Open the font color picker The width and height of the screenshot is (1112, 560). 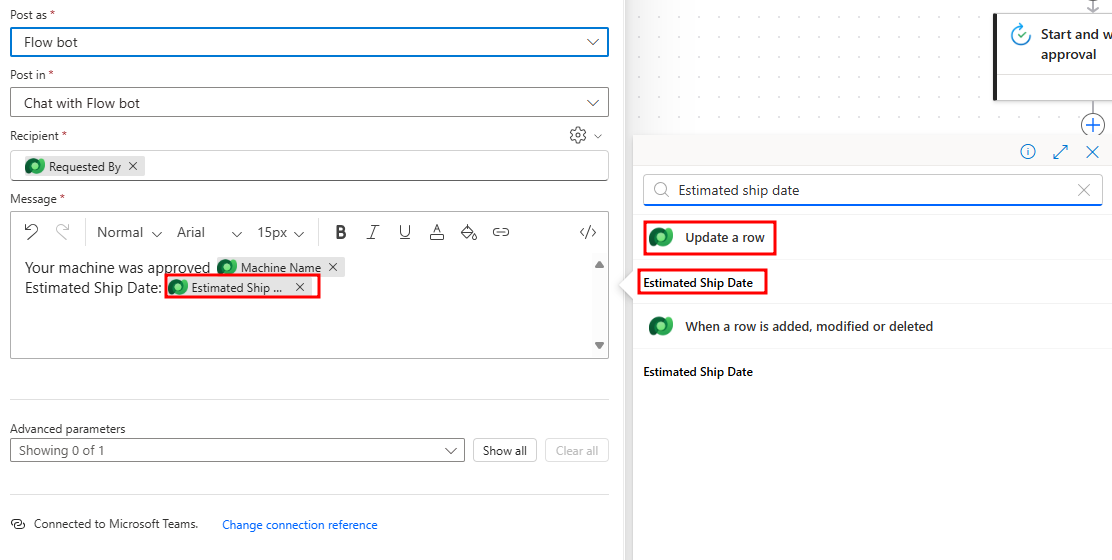(x=437, y=232)
